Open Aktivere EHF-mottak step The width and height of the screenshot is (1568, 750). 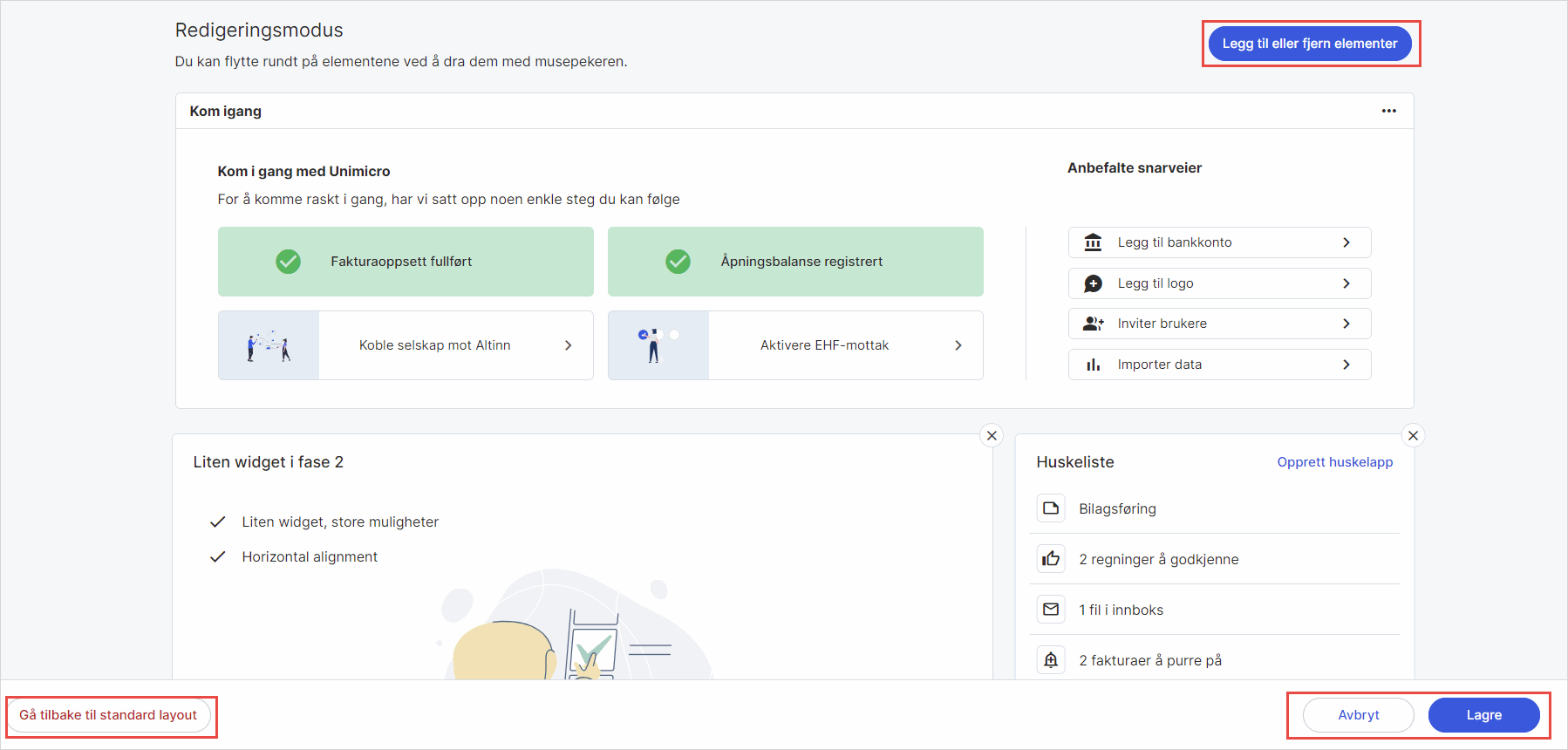tap(824, 345)
